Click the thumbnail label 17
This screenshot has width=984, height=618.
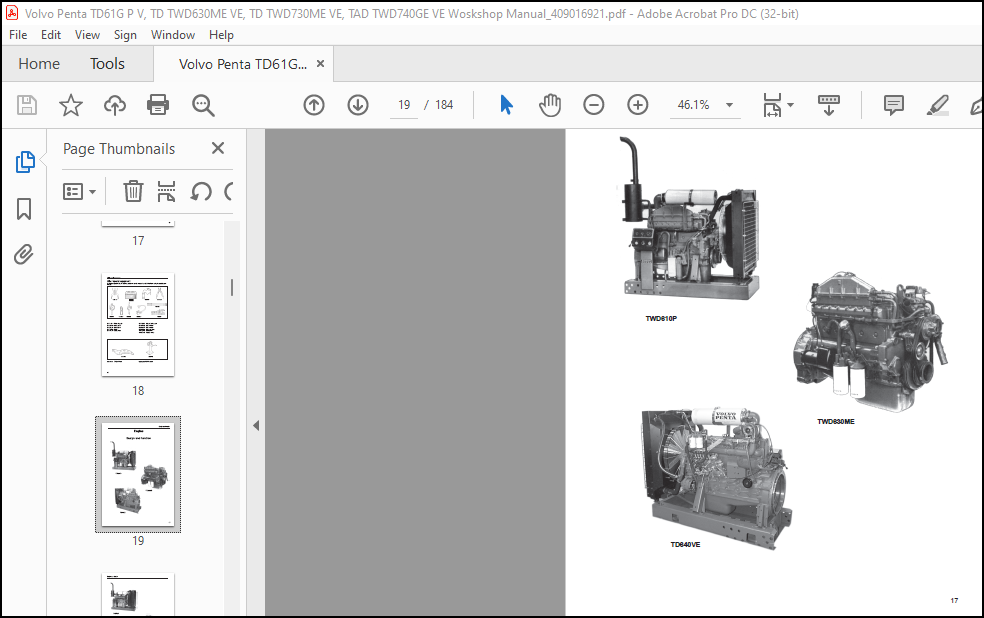(138, 240)
